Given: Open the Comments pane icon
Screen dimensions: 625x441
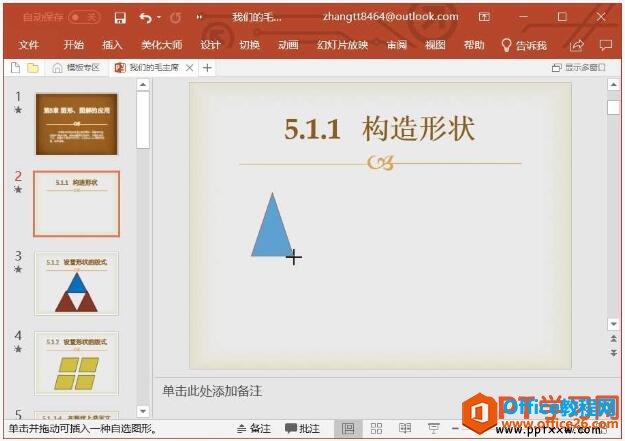Looking at the screenshot, I should [x=606, y=45].
